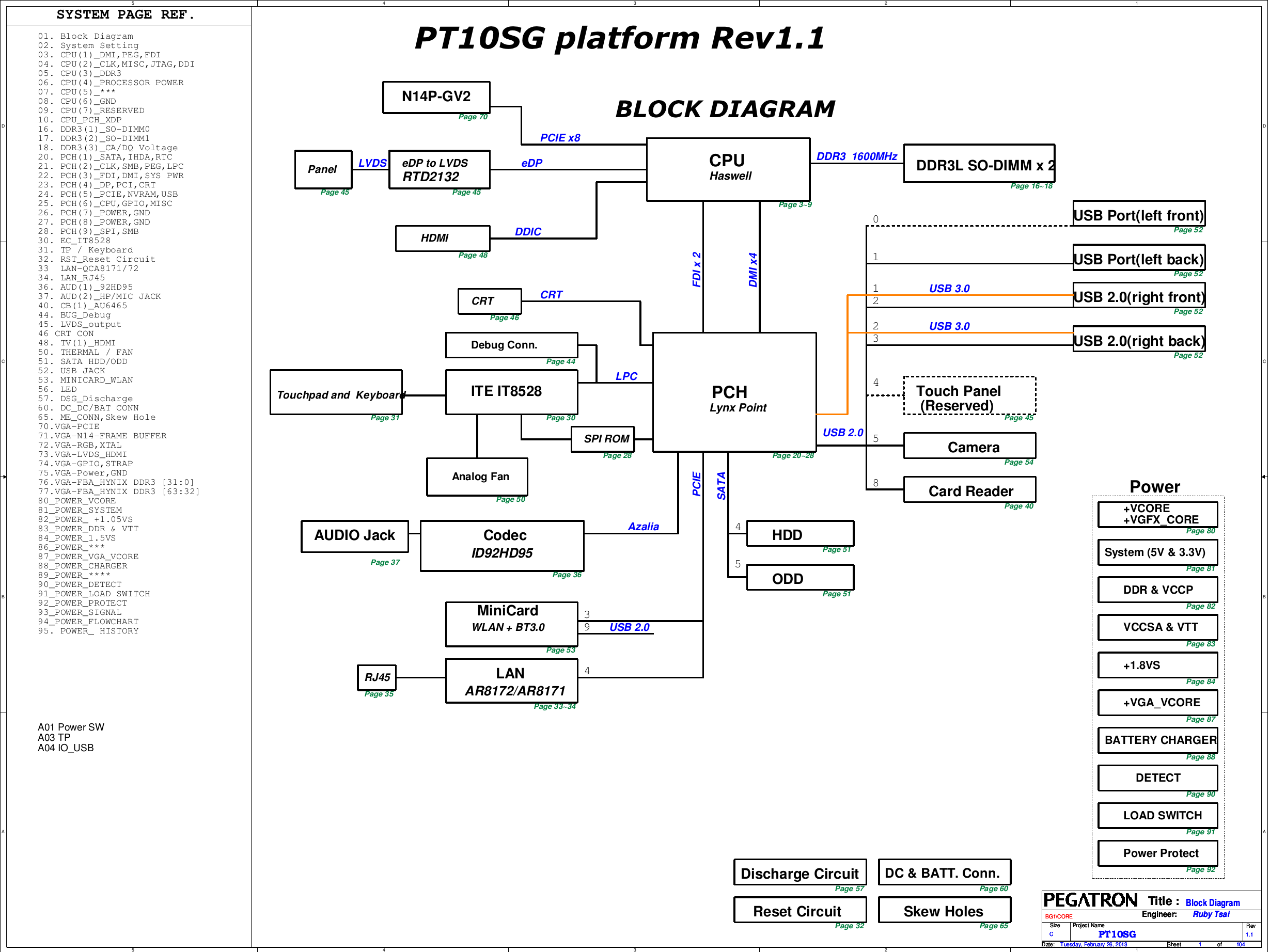Image resolution: width=1270 pixels, height=952 pixels.
Task: Click 'A04 IO_USB' text
Action: [66, 748]
